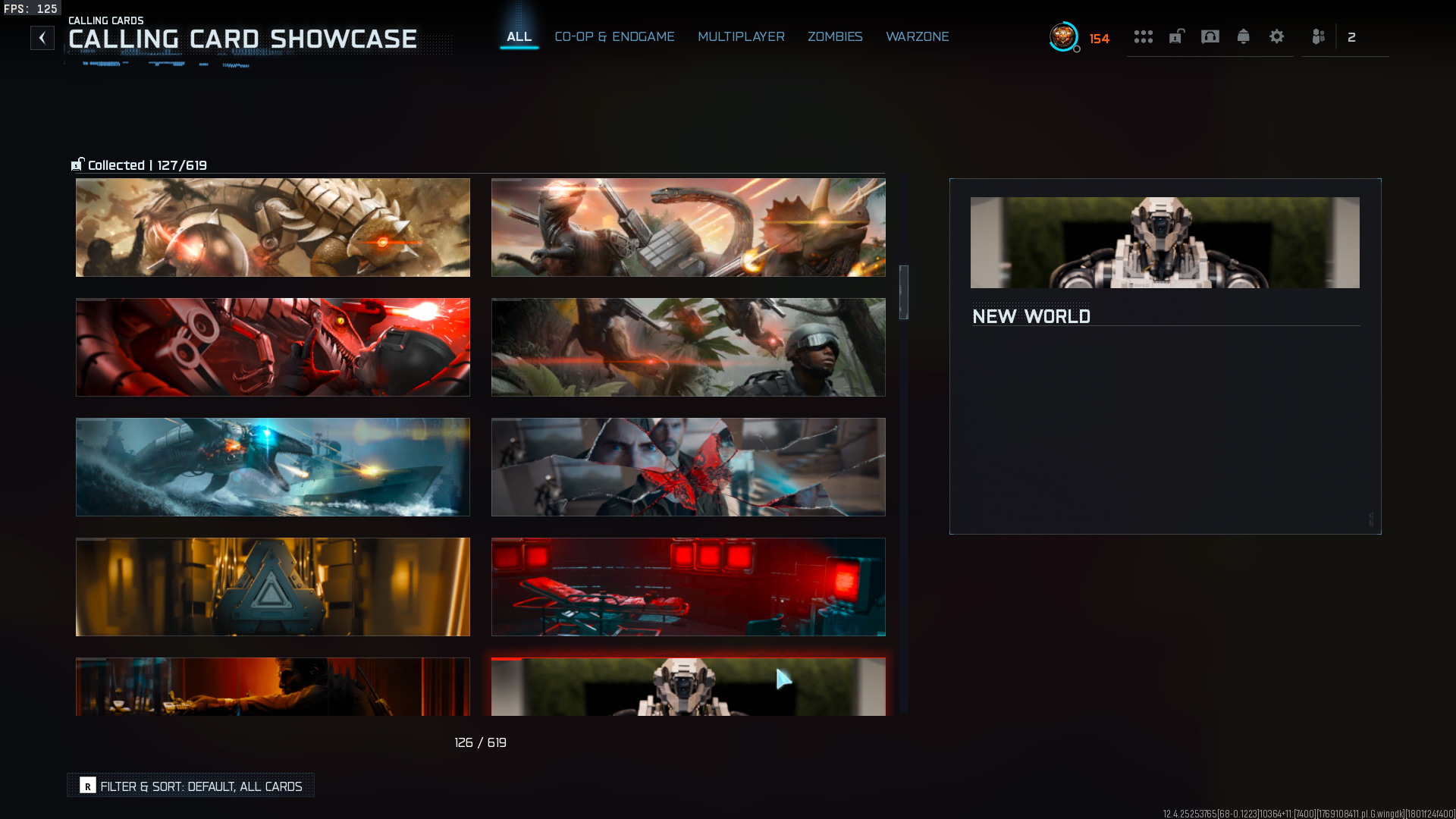Switch to the ALL tab
This screenshot has height=819, width=1456.
(x=519, y=36)
